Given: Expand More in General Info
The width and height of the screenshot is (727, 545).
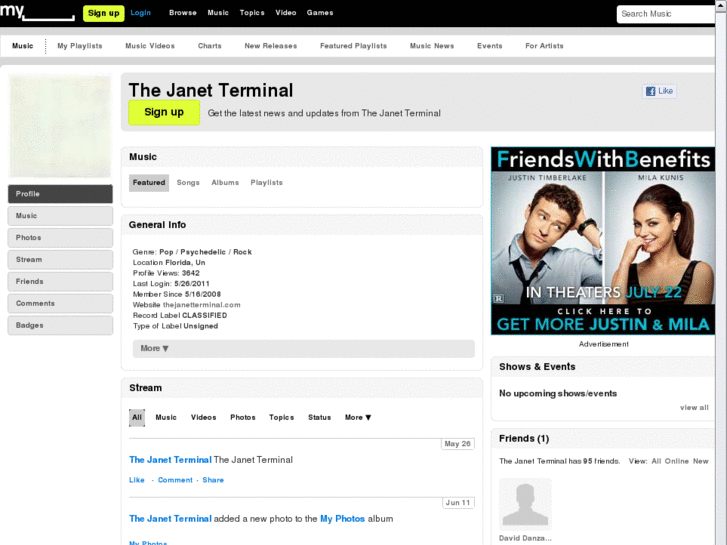Looking at the screenshot, I should (x=304, y=348).
